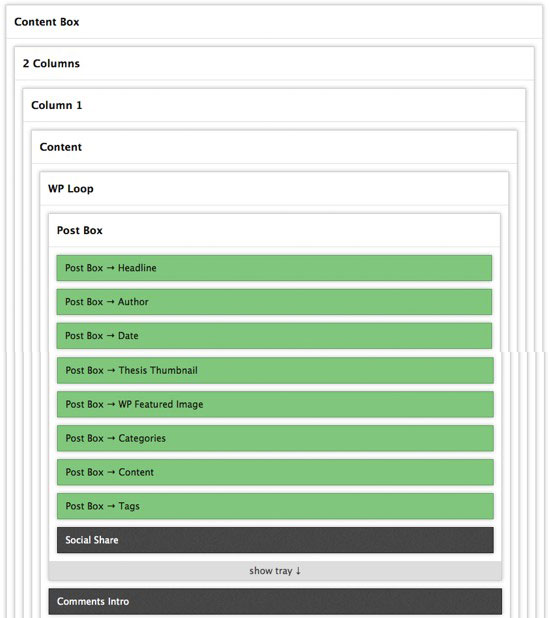
Task: Click the down arrow beside show tray
Action: tap(298, 571)
